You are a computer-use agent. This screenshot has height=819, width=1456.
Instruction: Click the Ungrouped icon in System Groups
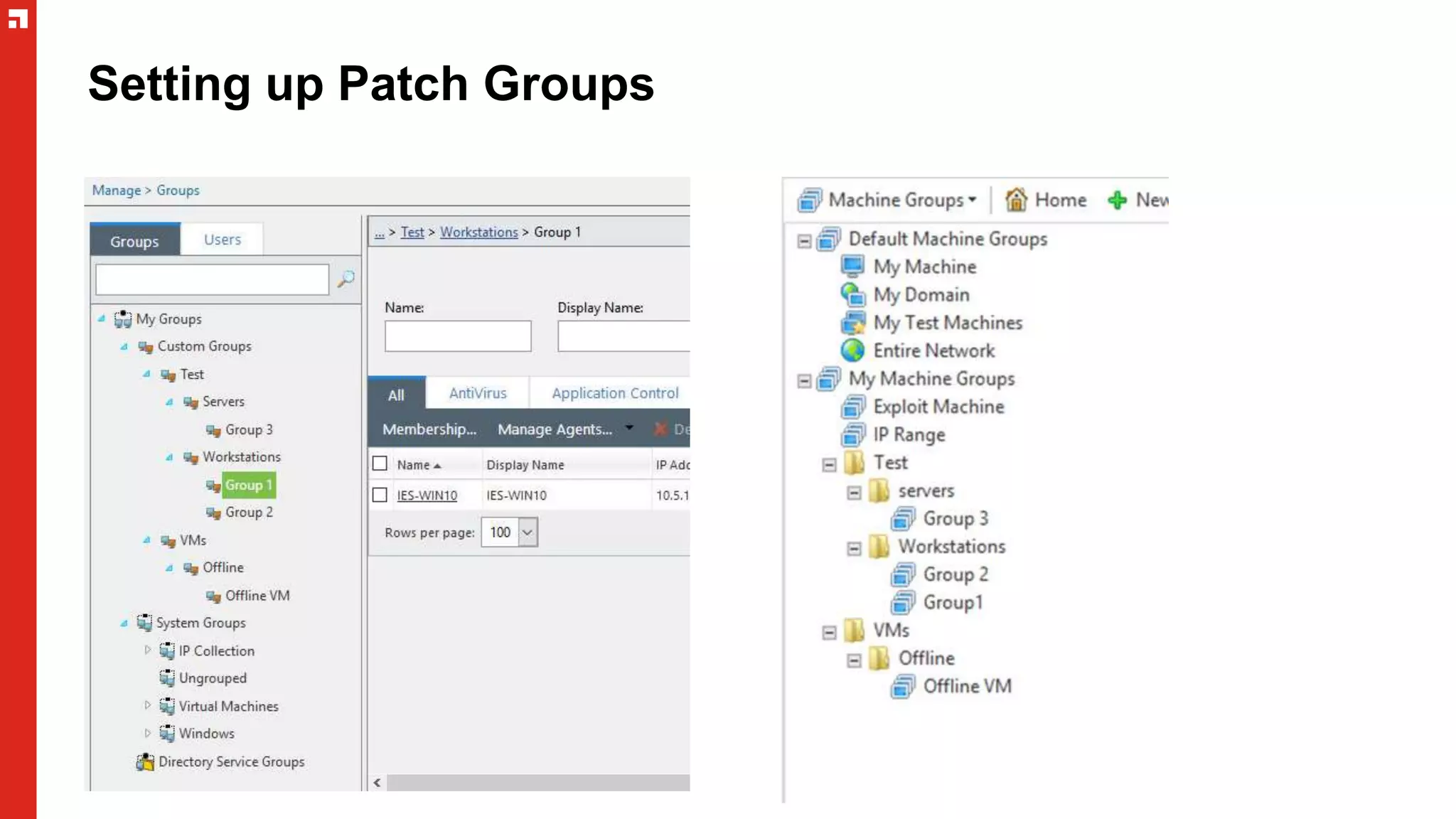pos(167,678)
